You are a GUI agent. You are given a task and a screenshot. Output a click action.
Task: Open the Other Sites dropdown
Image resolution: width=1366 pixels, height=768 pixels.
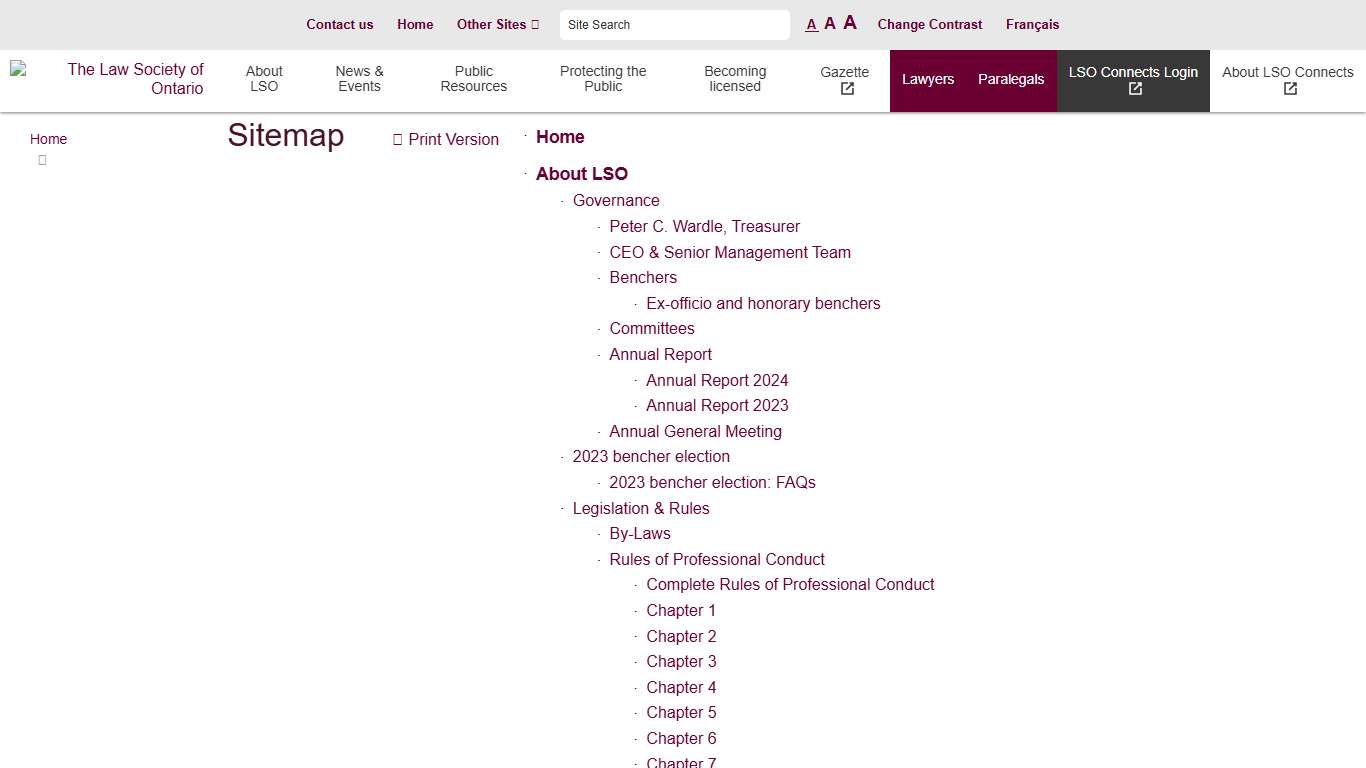click(x=497, y=24)
